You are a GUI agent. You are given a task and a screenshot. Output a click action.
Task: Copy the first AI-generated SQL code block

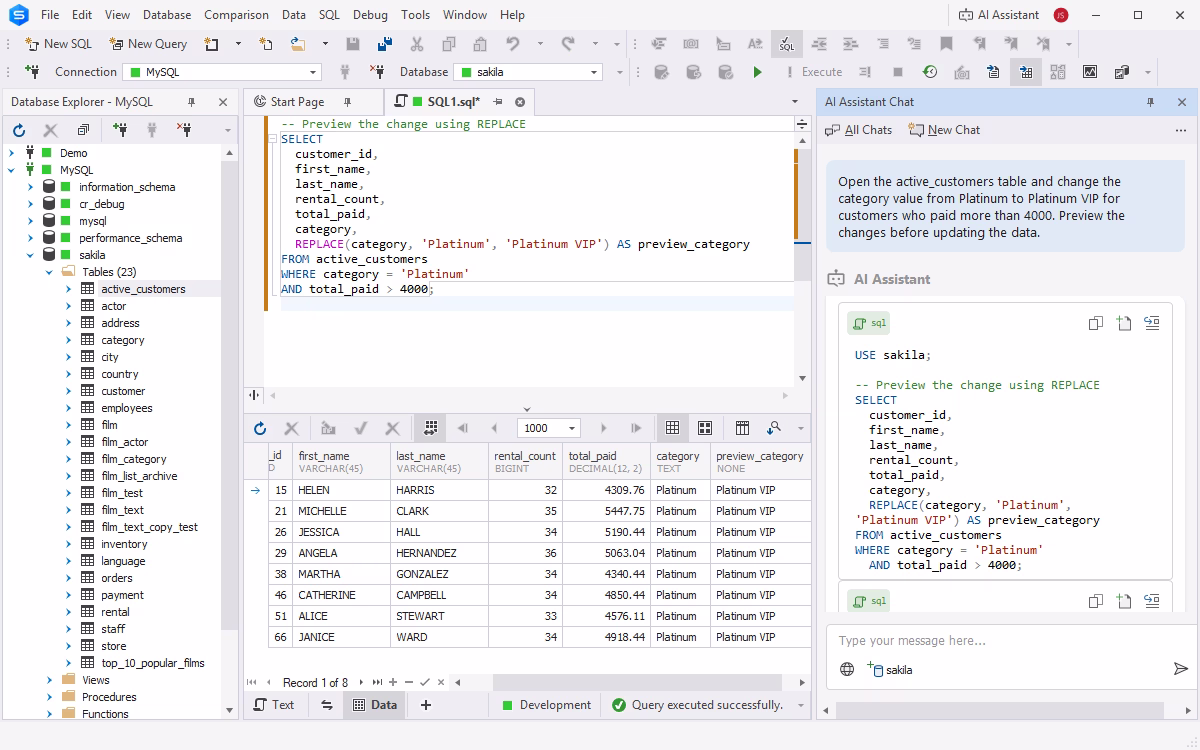click(1096, 323)
